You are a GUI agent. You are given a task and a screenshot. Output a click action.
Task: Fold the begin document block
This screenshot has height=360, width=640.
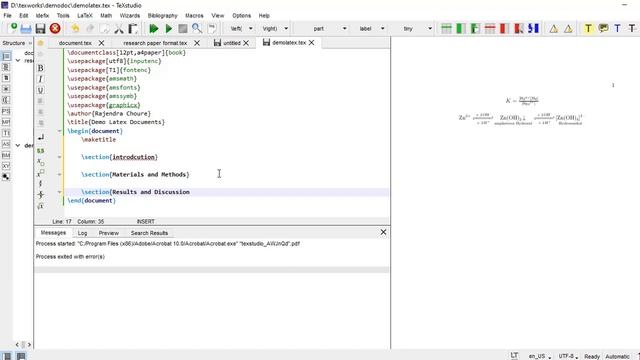tap(60, 131)
